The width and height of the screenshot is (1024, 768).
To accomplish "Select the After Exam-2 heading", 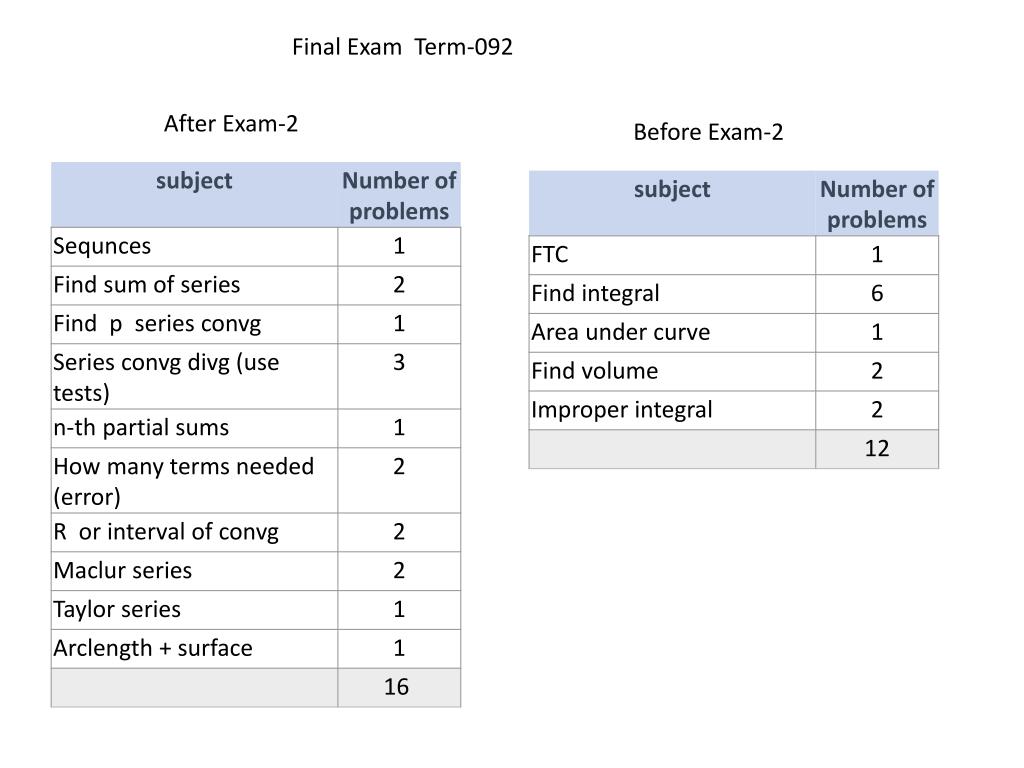I will coord(231,123).
